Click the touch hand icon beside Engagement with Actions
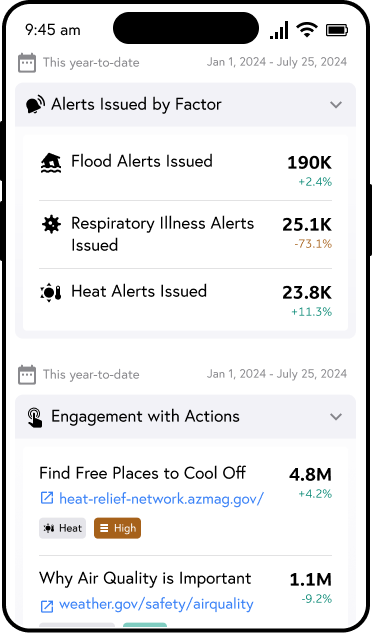372x633 pixels. (35, 417)
